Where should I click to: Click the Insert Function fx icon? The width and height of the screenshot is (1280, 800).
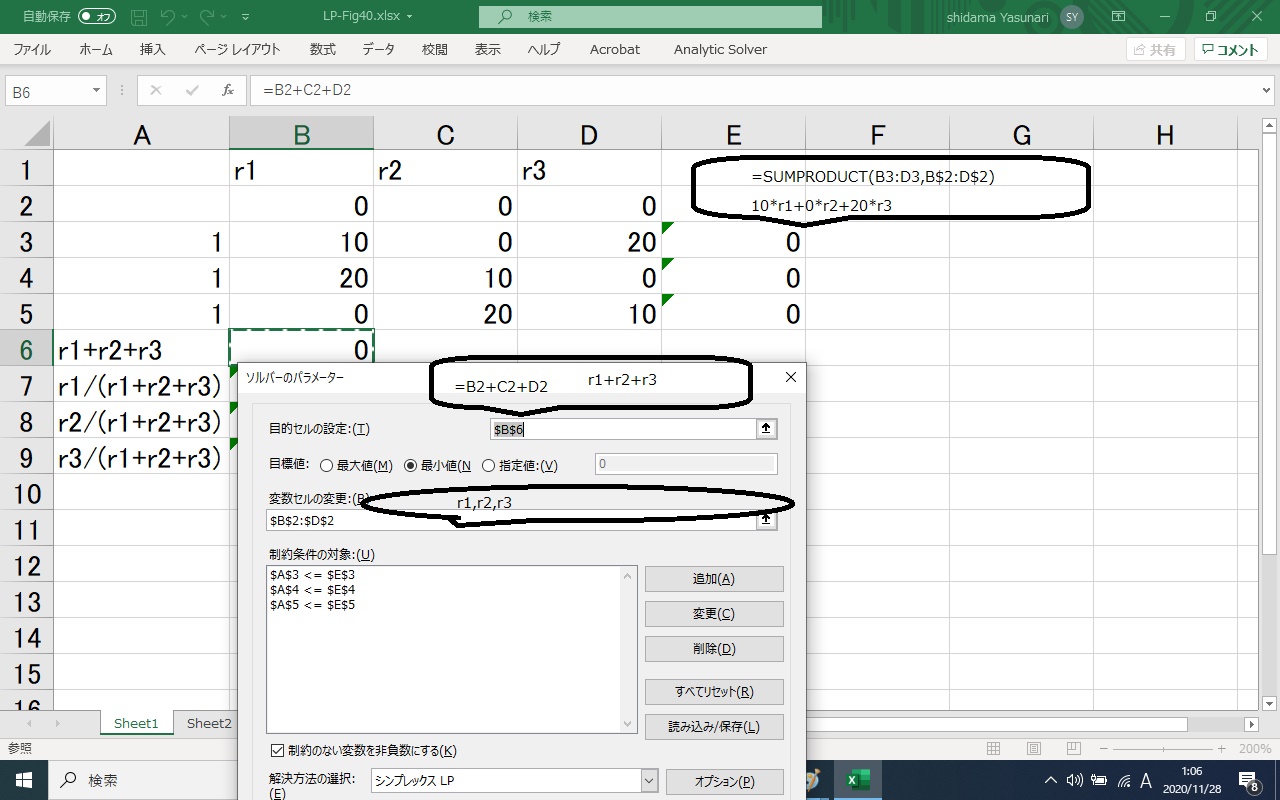coord(228,90)
